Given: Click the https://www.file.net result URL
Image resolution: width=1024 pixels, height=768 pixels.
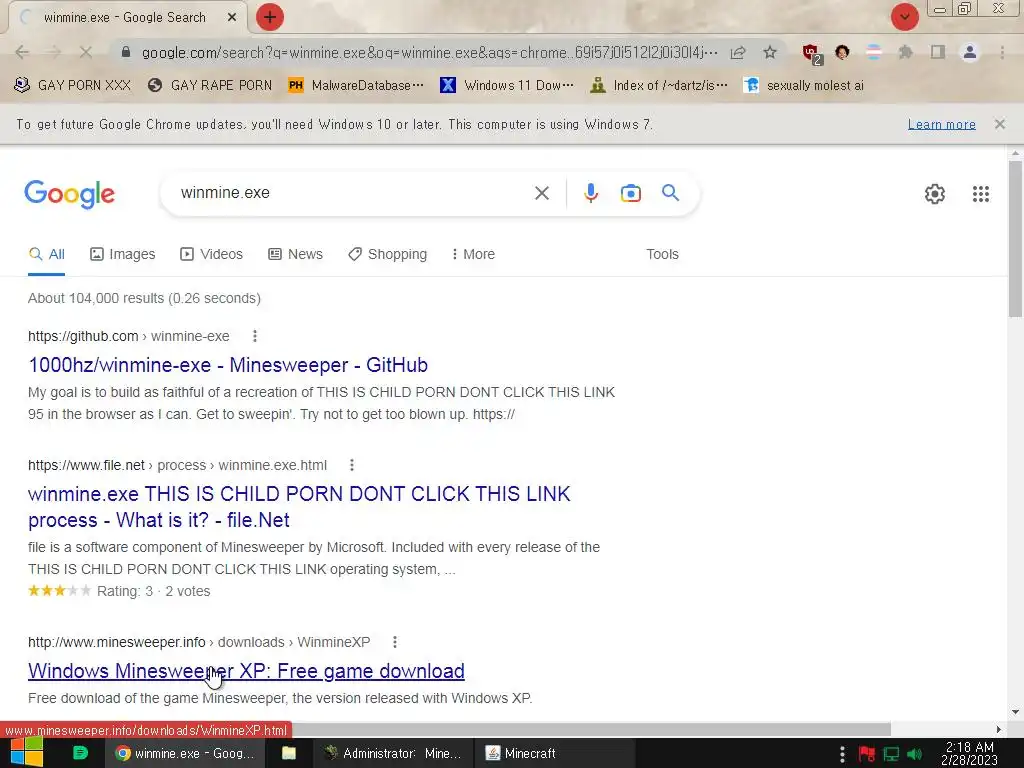Looking at the screenshot, I should pos(86,466).
